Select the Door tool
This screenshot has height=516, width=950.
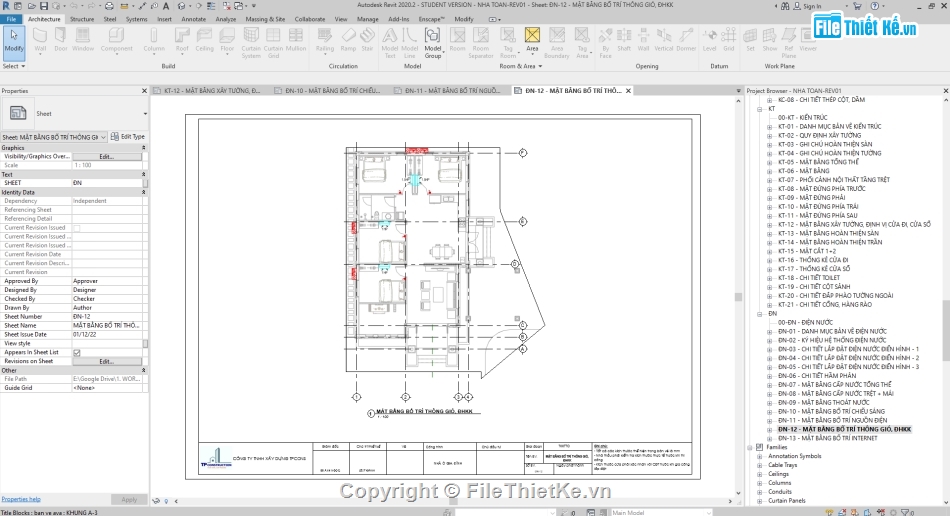[x=61, y=40]
